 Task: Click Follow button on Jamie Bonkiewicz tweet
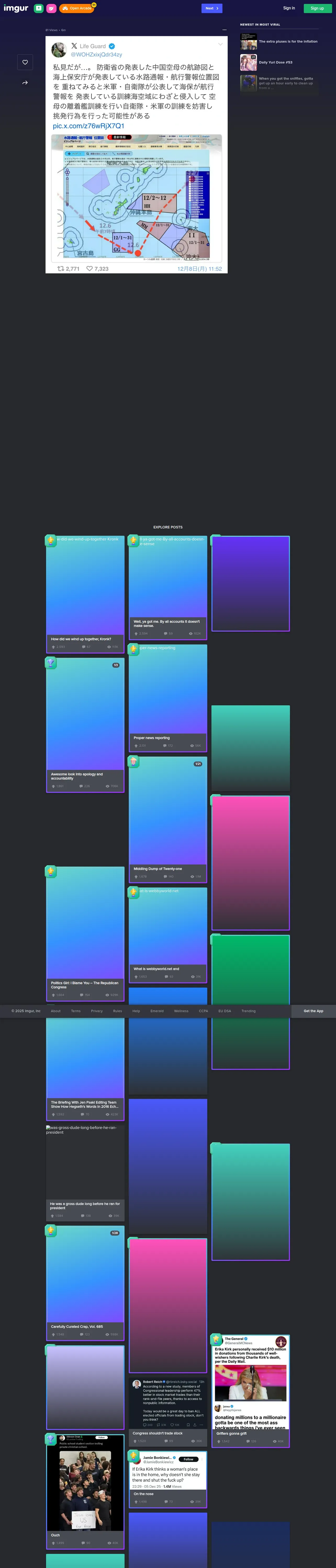coord(188,1459)
